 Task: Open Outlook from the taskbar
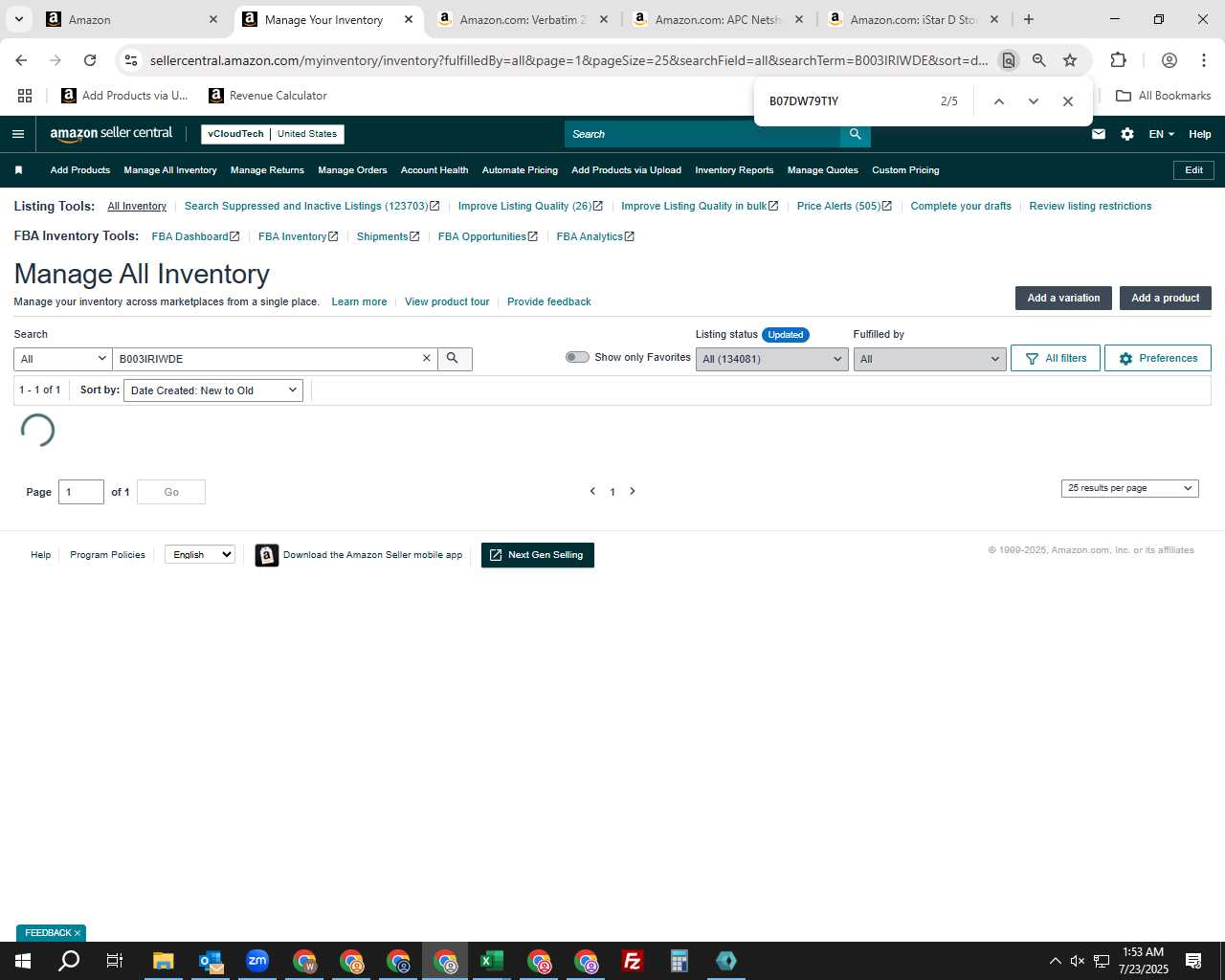pos(211,961)
